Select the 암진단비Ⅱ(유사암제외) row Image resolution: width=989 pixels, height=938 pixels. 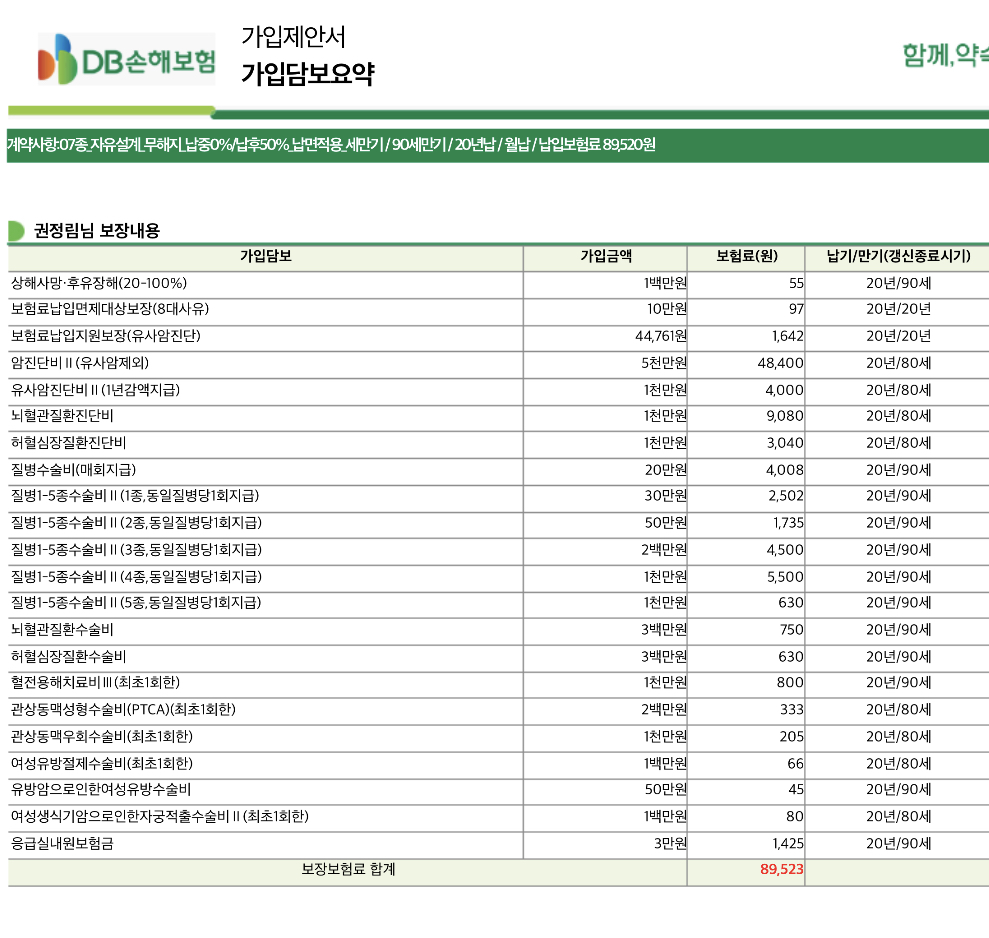(498, 363)
